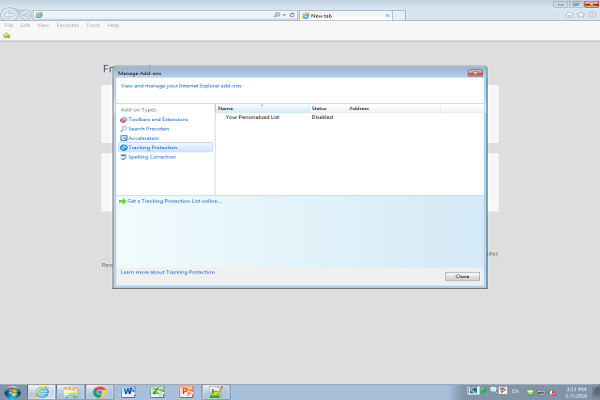Open PowerPoint from the taskbar

point(186,392)
